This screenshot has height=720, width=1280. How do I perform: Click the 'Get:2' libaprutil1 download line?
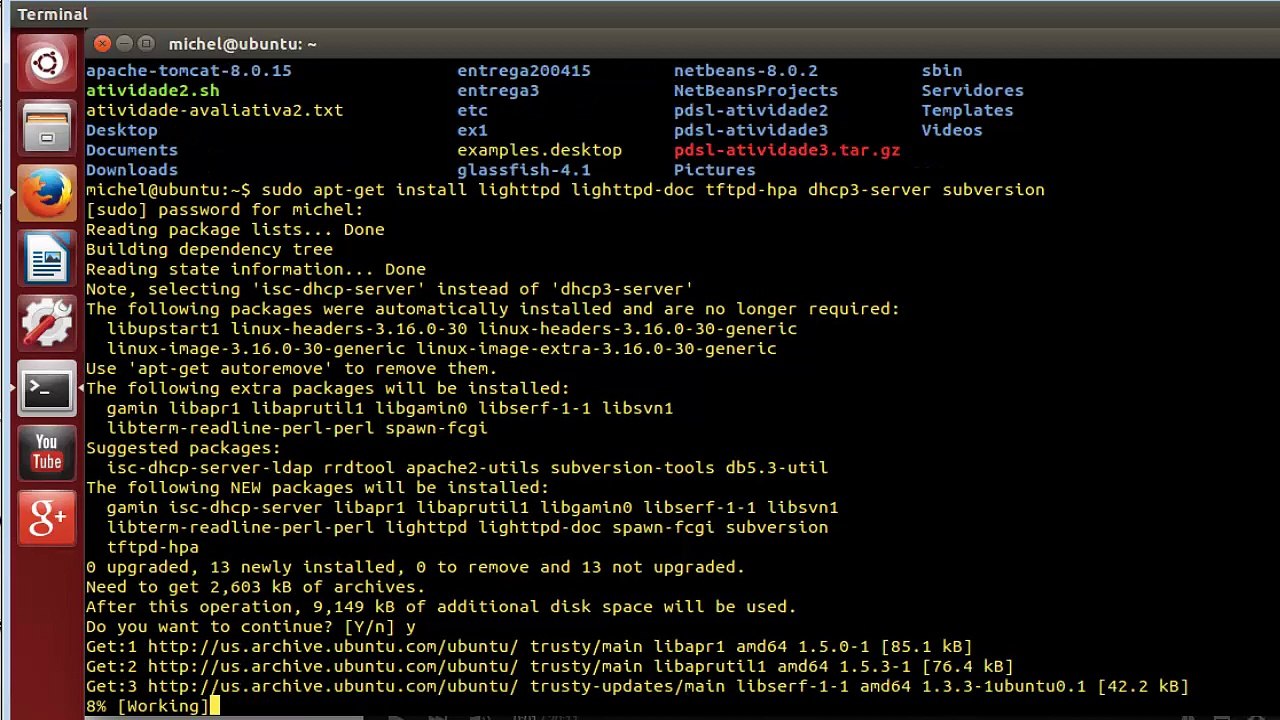549,667
